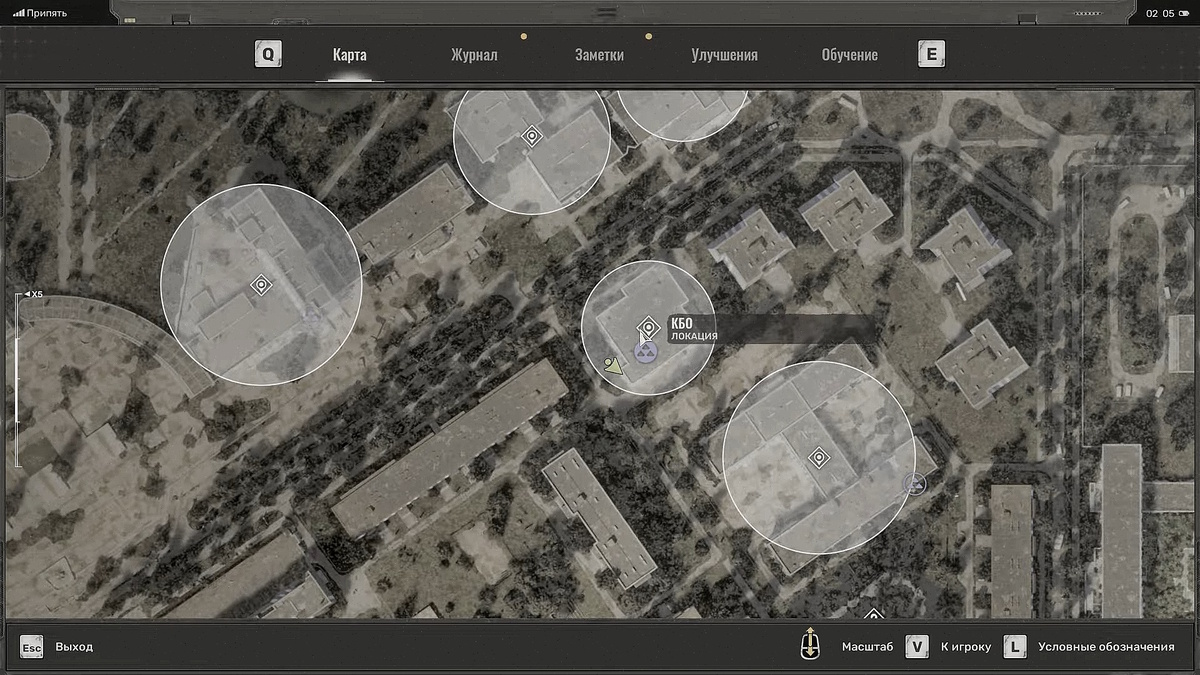The height and width of the screenshot is (675, 1200).
Task: Click the green player arrow marker
Action: 613,366
